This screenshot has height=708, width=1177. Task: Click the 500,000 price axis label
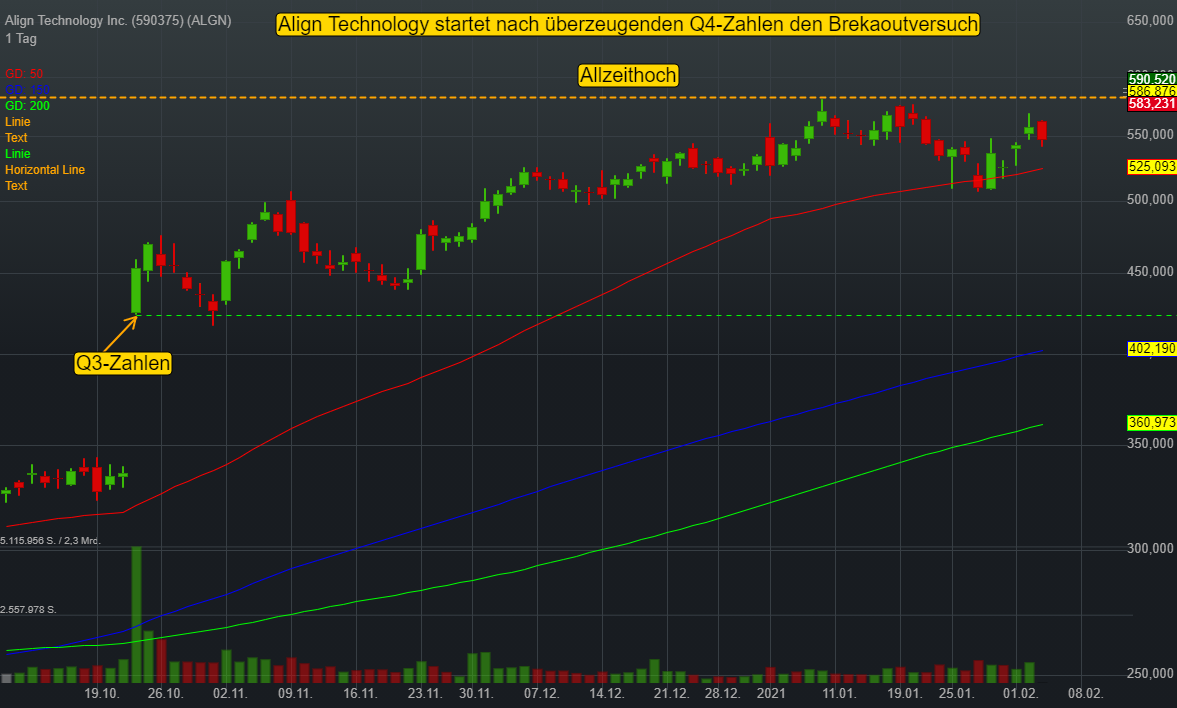click(x=1150, y=200)
